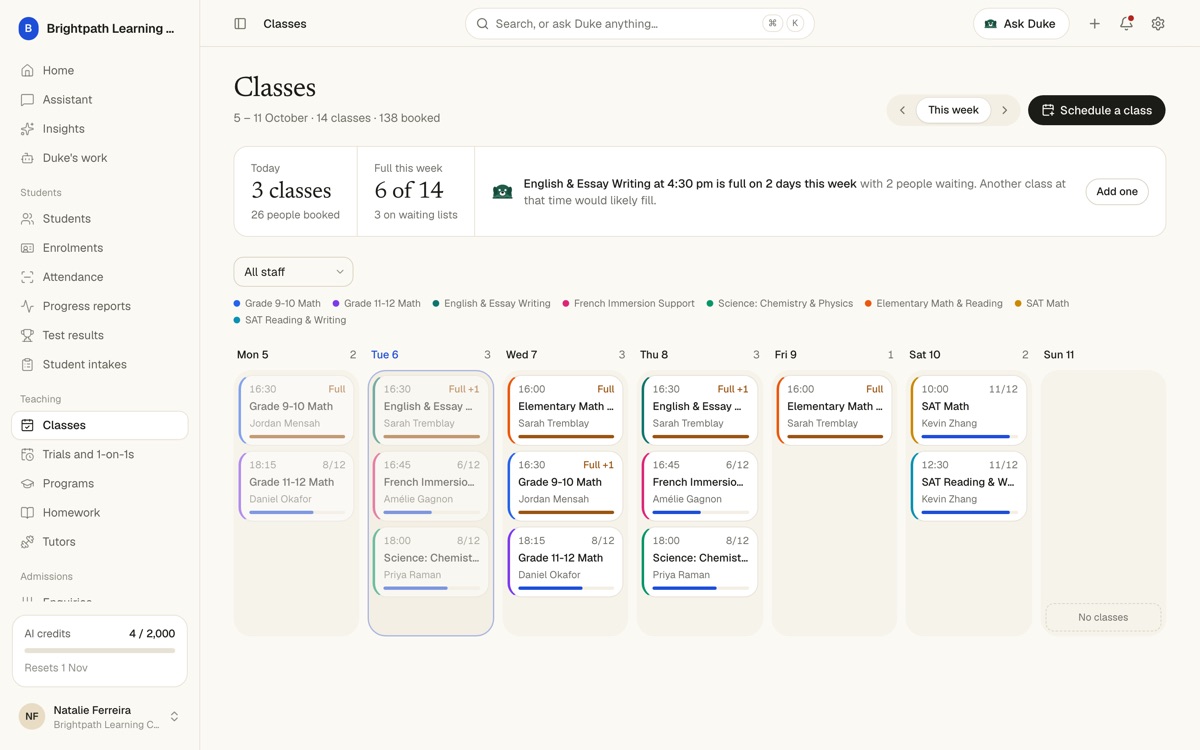This screenshot has width=1200, height=750.
Task: Open the Insights page
Action: click(x=100, y=129)
